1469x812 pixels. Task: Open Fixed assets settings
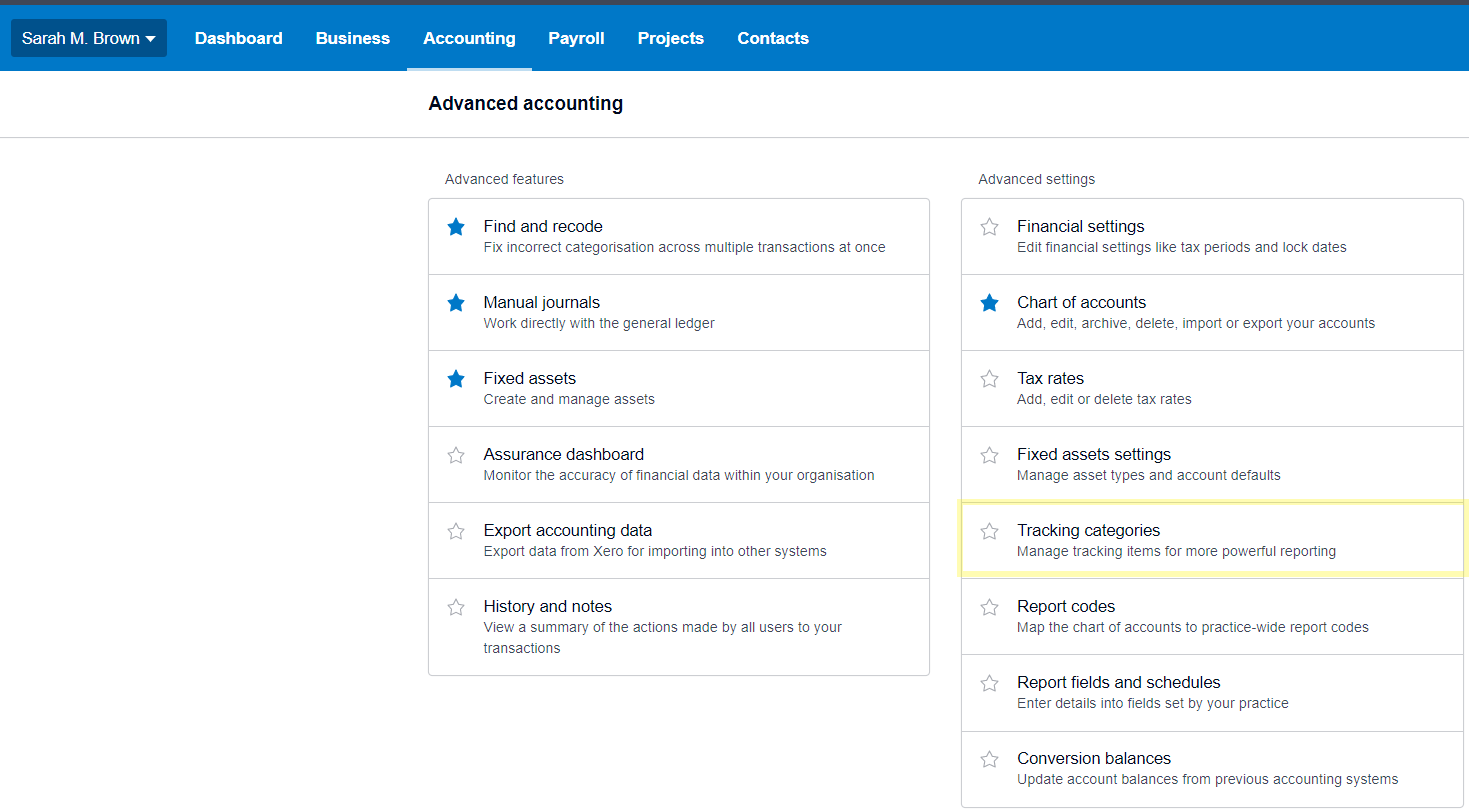pos(1213,465)
